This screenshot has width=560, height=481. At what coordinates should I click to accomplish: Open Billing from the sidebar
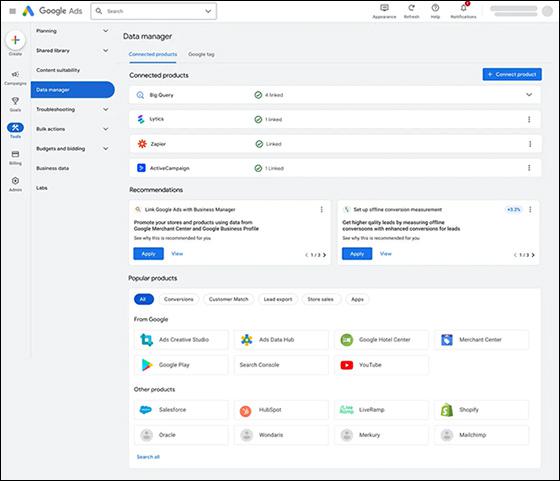click(15, 157)
